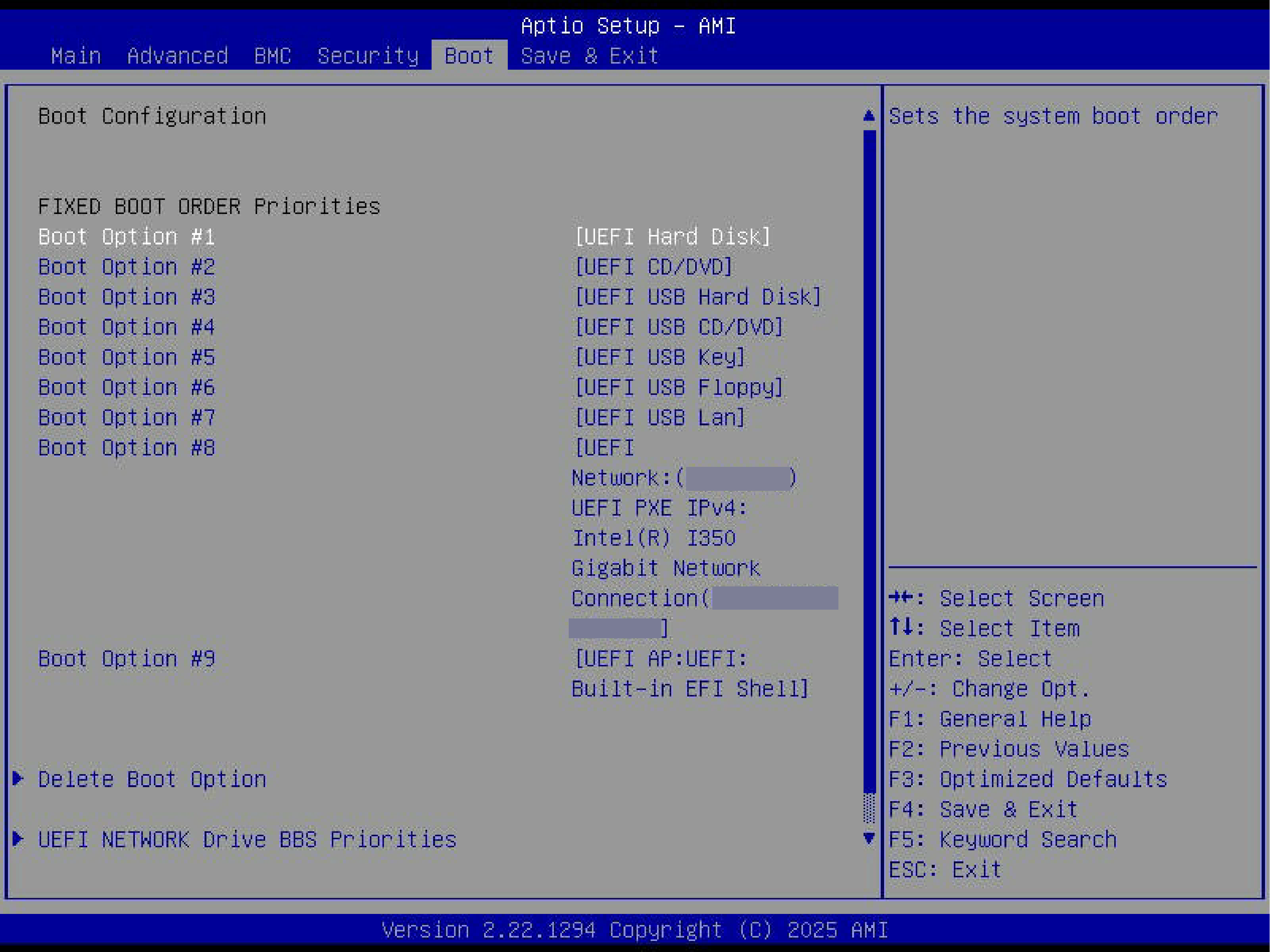Select Boot Option #3 label
This screenshot has height=952, width=1270.
pos(126,297)
